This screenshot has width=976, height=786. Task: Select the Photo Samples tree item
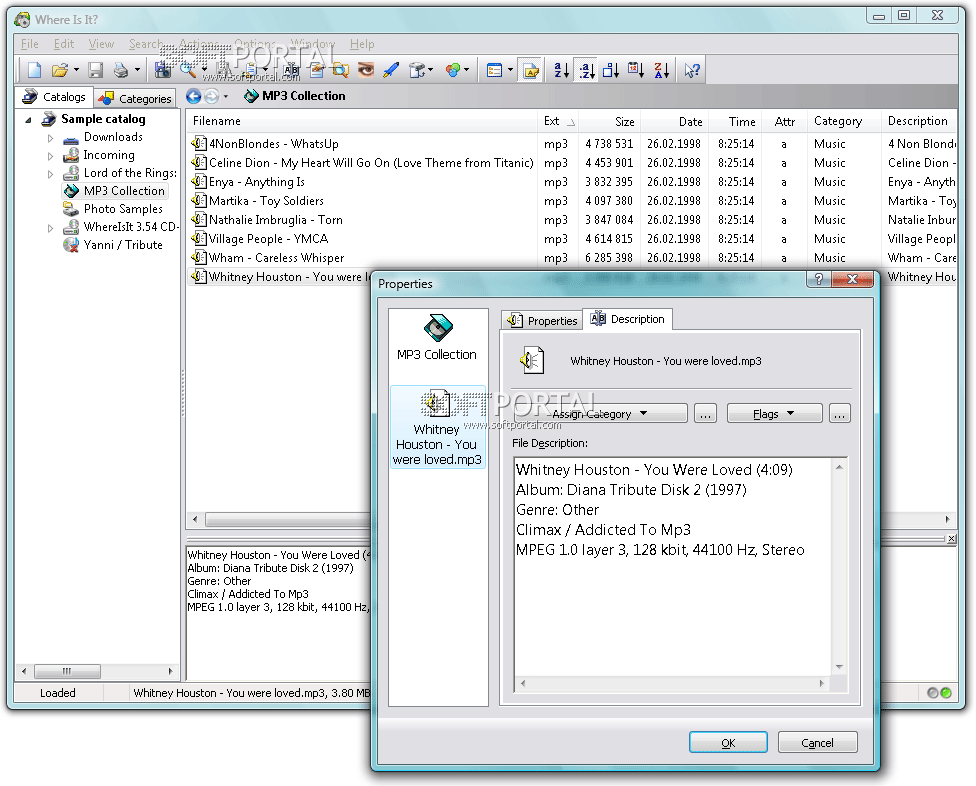123,209
